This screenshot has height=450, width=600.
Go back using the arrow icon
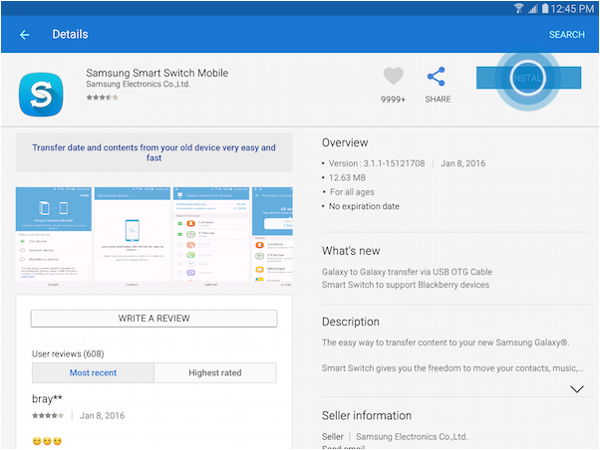[24, 35]
